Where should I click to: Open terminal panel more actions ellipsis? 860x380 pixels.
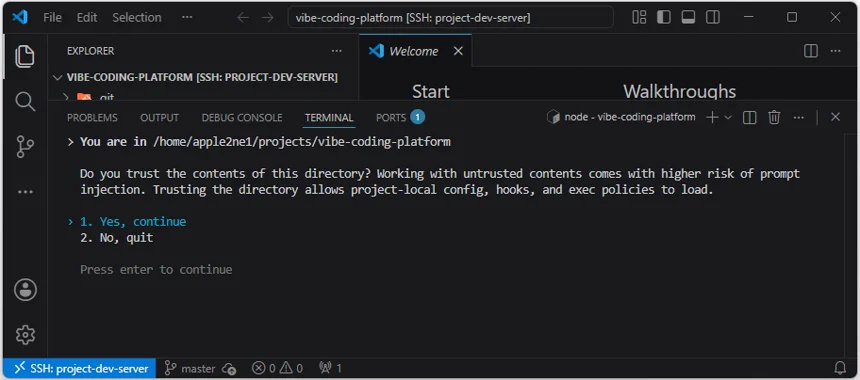799,117
